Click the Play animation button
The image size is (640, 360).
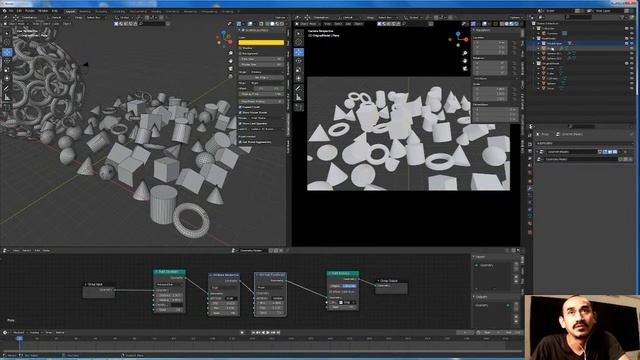pos(268,333)
